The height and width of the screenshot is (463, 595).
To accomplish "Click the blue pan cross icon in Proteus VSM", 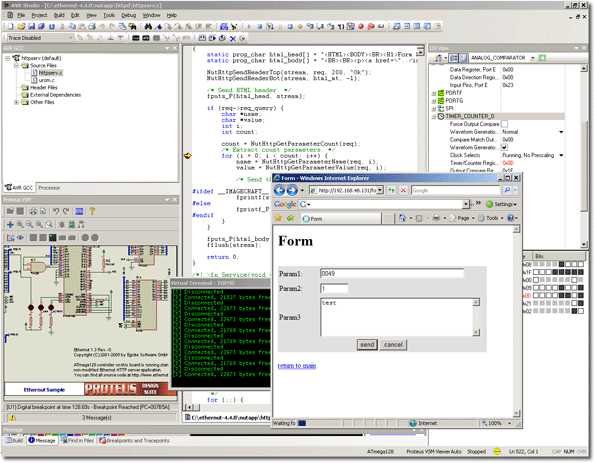I will [x=10, y=224].
